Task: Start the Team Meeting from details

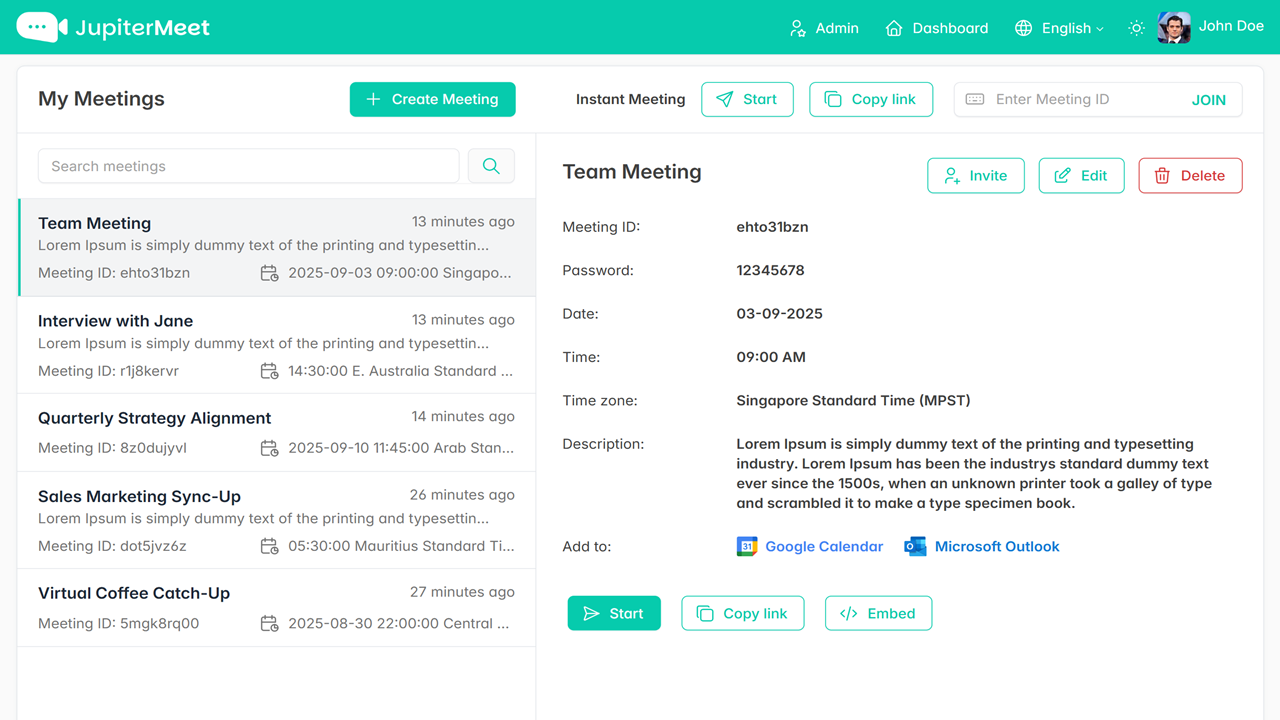Action: [614, 614]
